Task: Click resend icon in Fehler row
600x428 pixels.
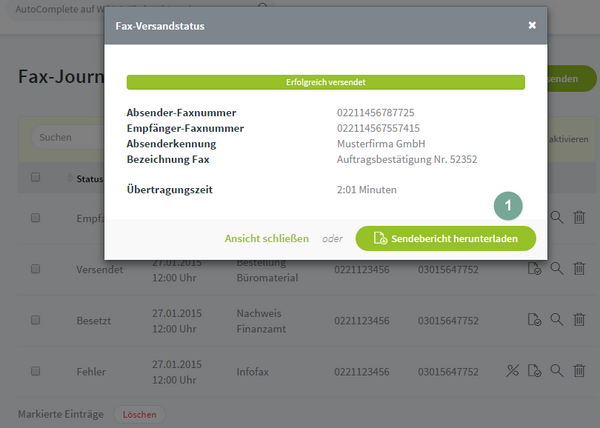Action: click(x=512, y=371)
